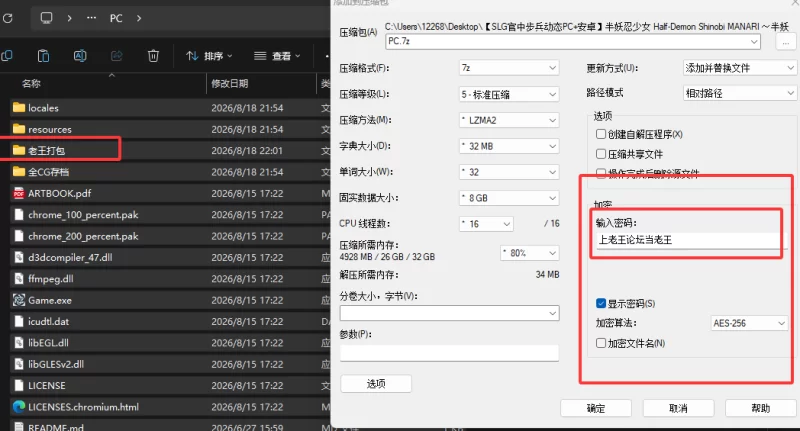
Task: Uncheck the 显示密码 checkbox
Action: click(x=601, y=303)
